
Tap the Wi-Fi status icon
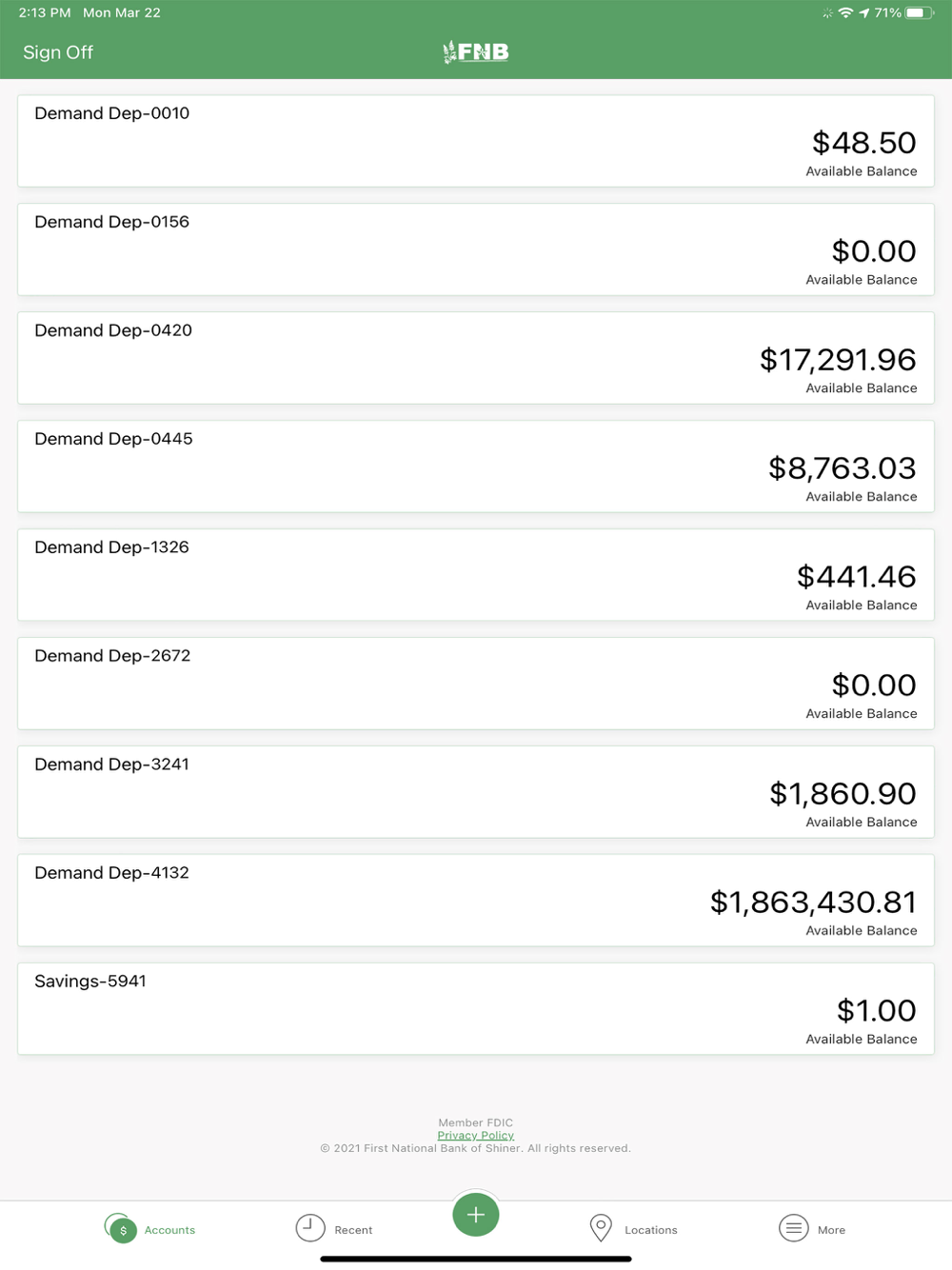845,13
